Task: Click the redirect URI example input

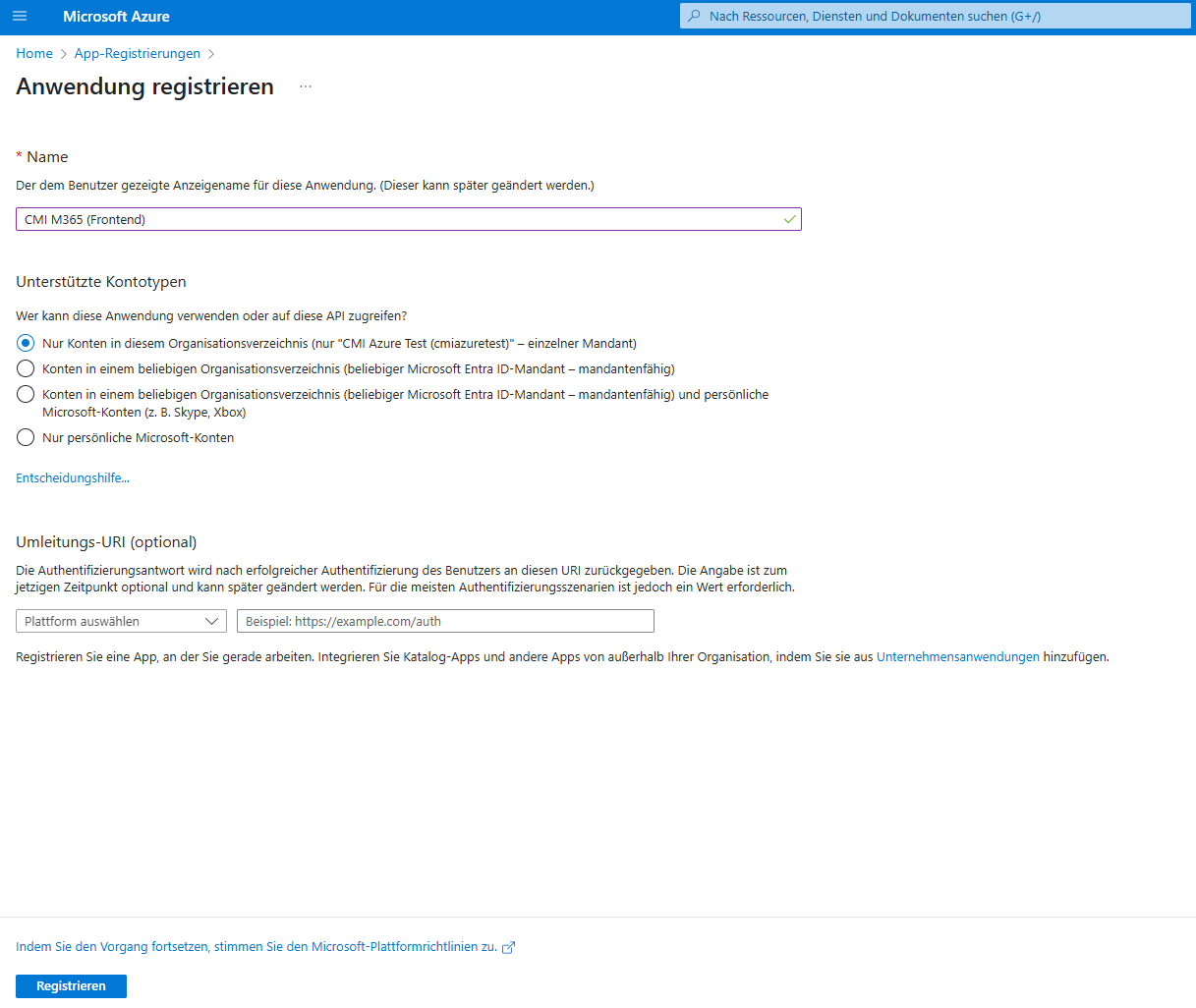Action: point(444,621)
